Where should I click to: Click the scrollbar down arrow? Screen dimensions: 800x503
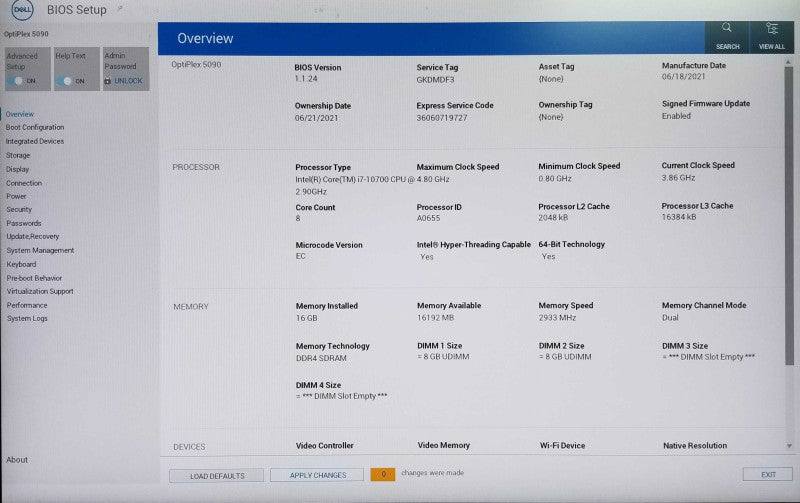point(789,446)
